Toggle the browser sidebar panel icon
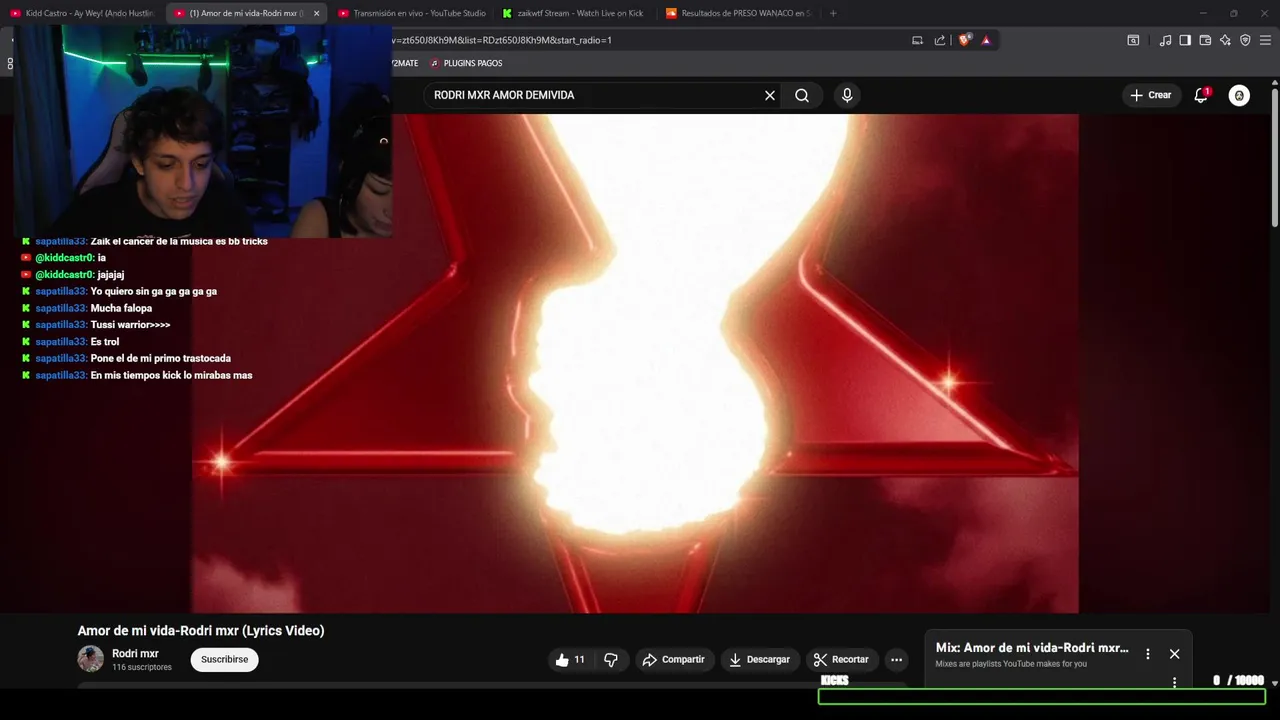 point(1185,40)
